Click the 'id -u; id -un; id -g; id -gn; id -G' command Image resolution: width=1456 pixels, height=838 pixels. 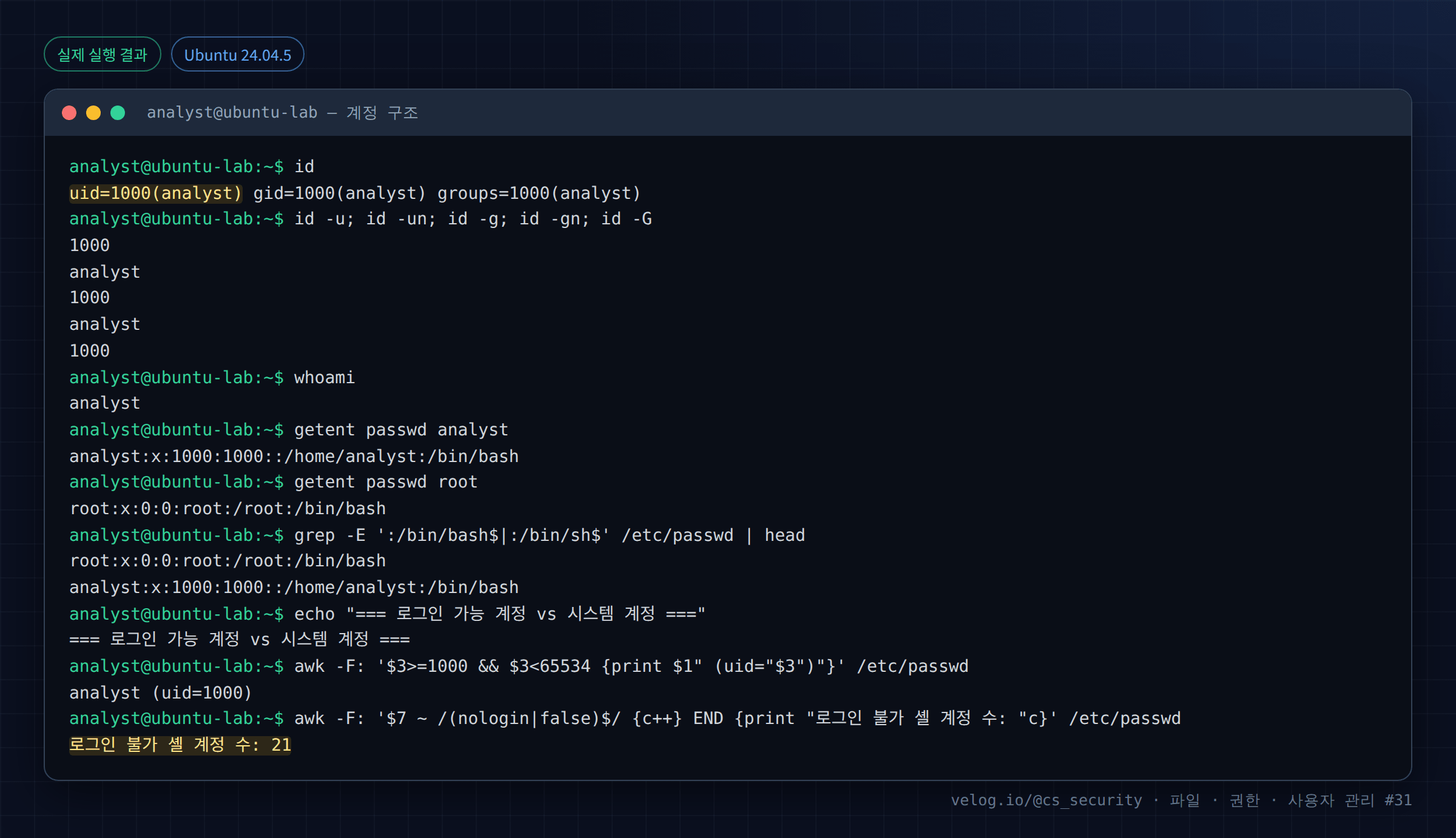click(473, 219)
